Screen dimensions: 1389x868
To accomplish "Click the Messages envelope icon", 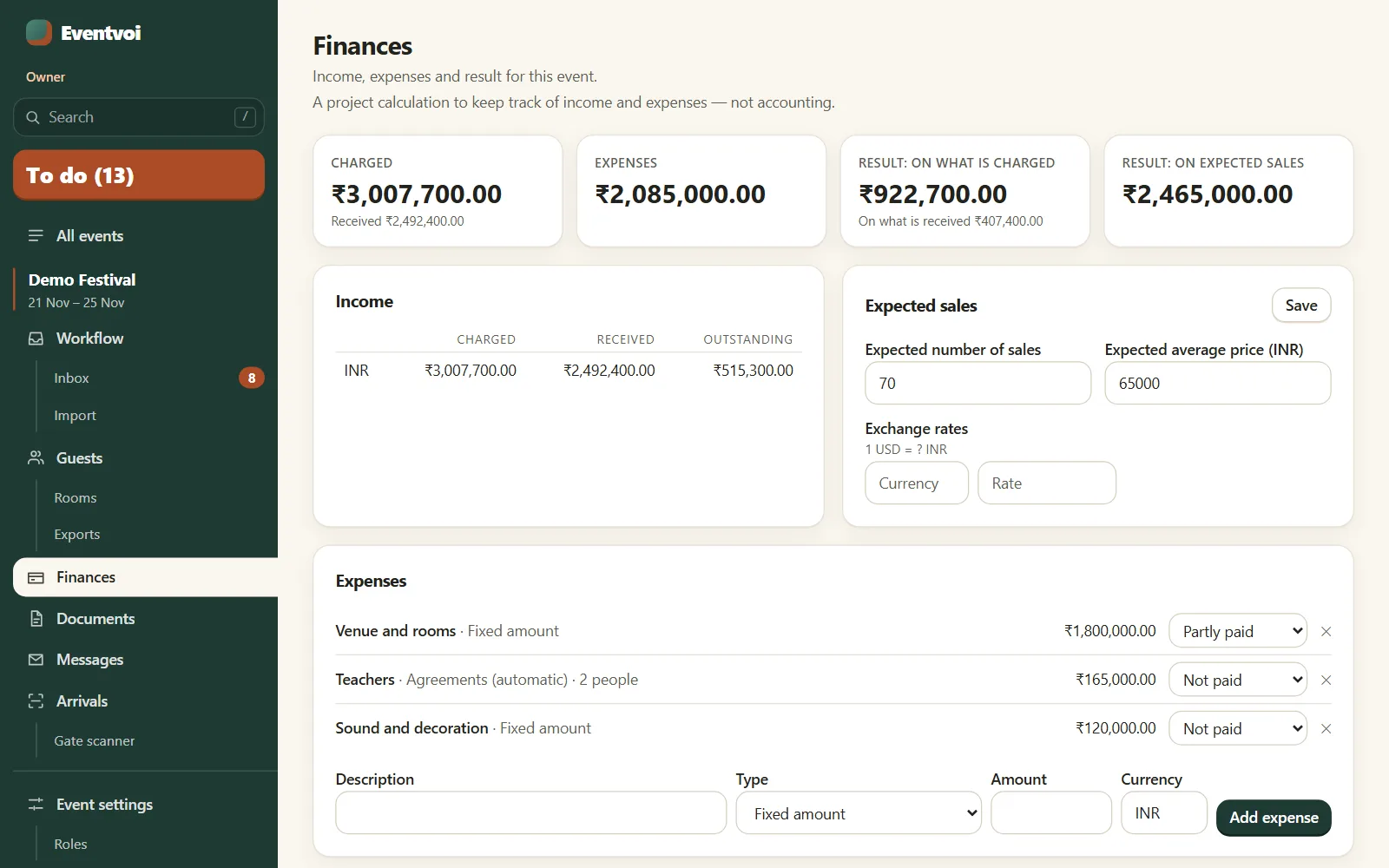I will click(36, 660).
